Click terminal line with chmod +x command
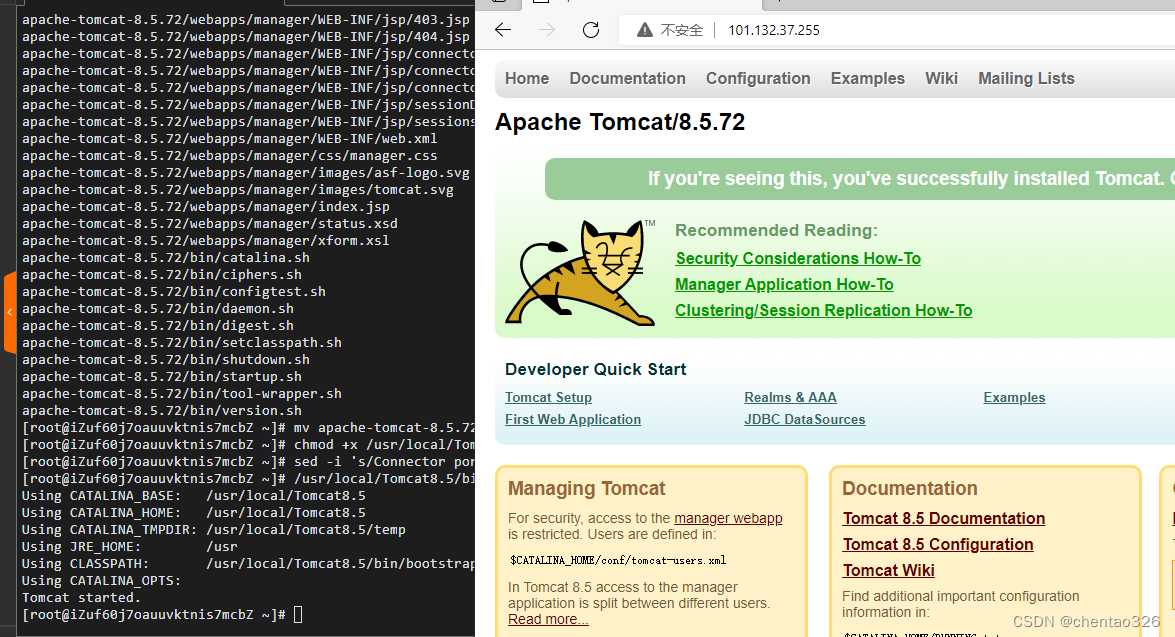Image resolution: width=1175 pixels, height=637 pixels. click(x=248, y=445)
